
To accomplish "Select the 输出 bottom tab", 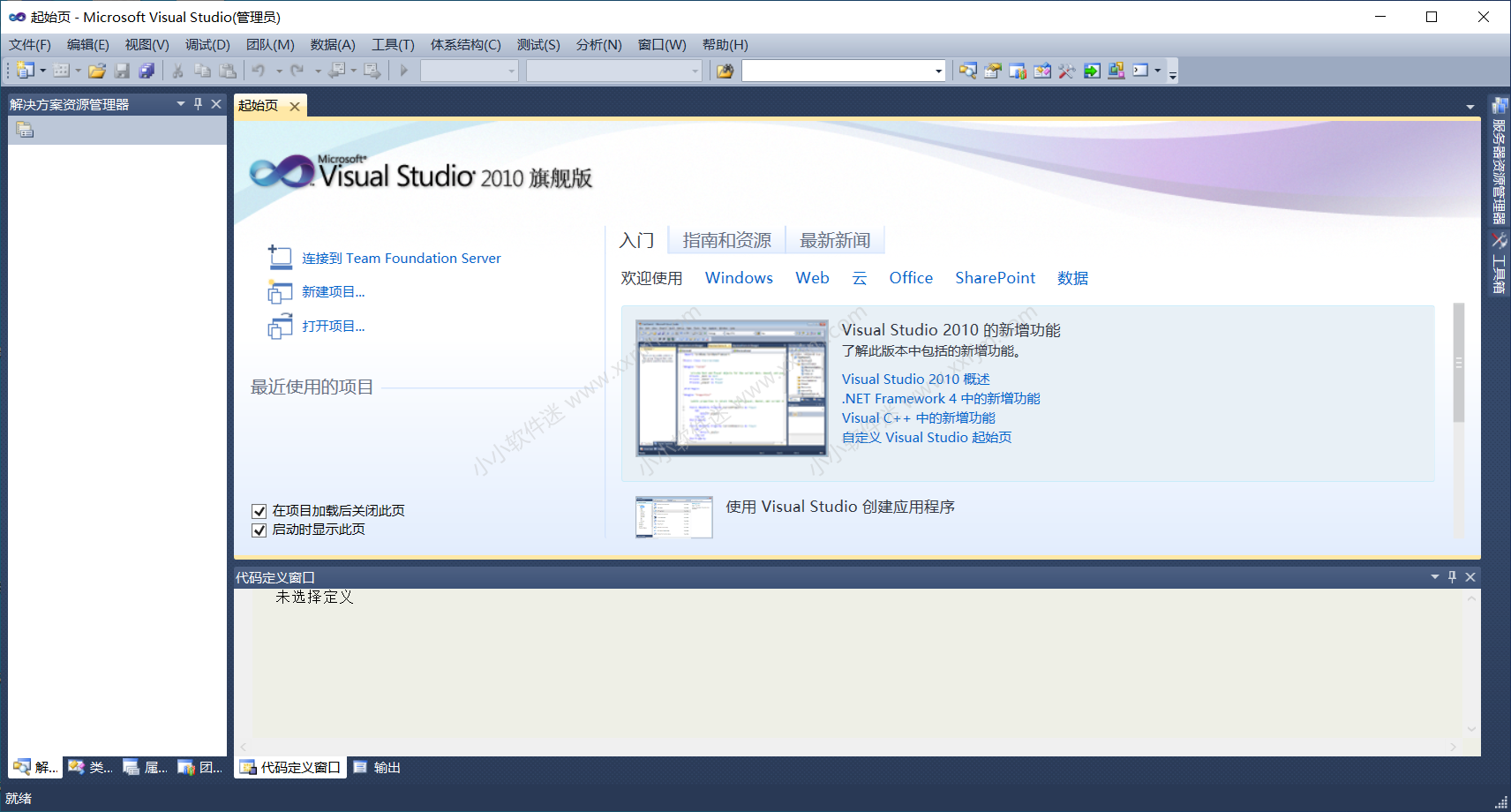I will (x=378, y=768).
